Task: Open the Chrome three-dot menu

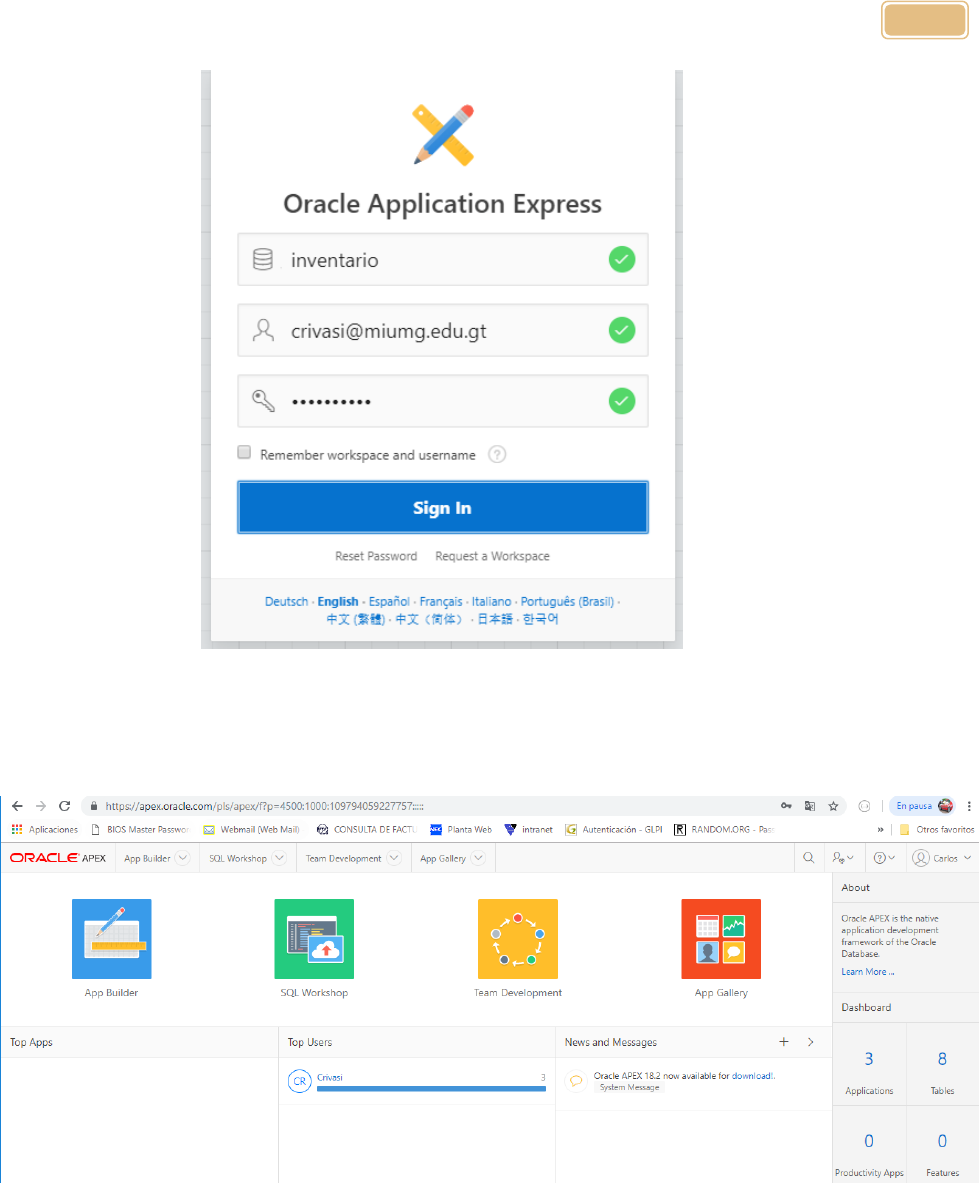Action: pyautogui.click(x=969, y=806)
